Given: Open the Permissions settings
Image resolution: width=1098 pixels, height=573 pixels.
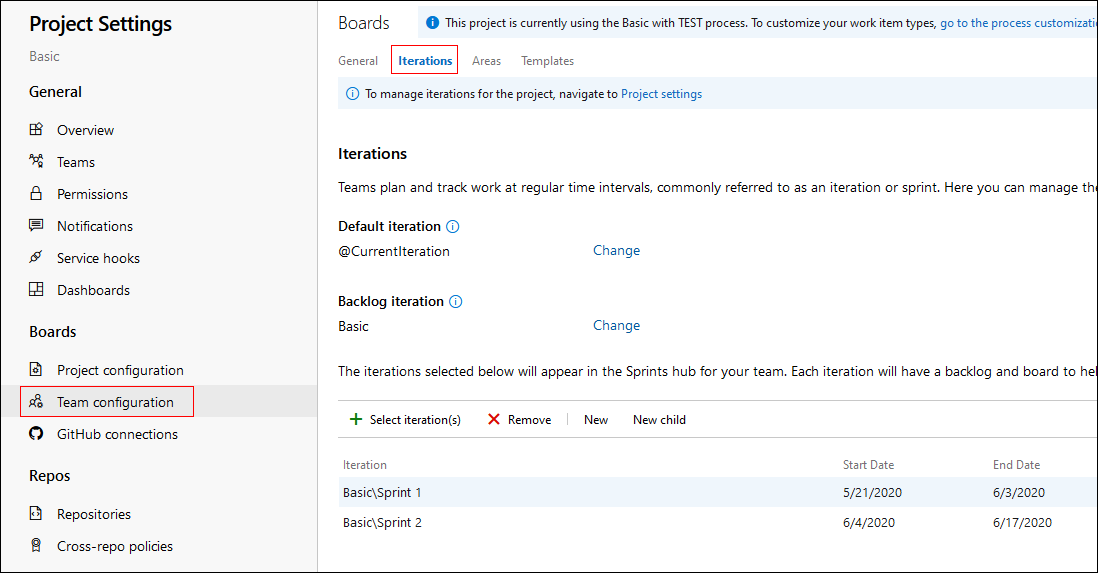Looking at the screenshot, I should [x=92, y=194].
